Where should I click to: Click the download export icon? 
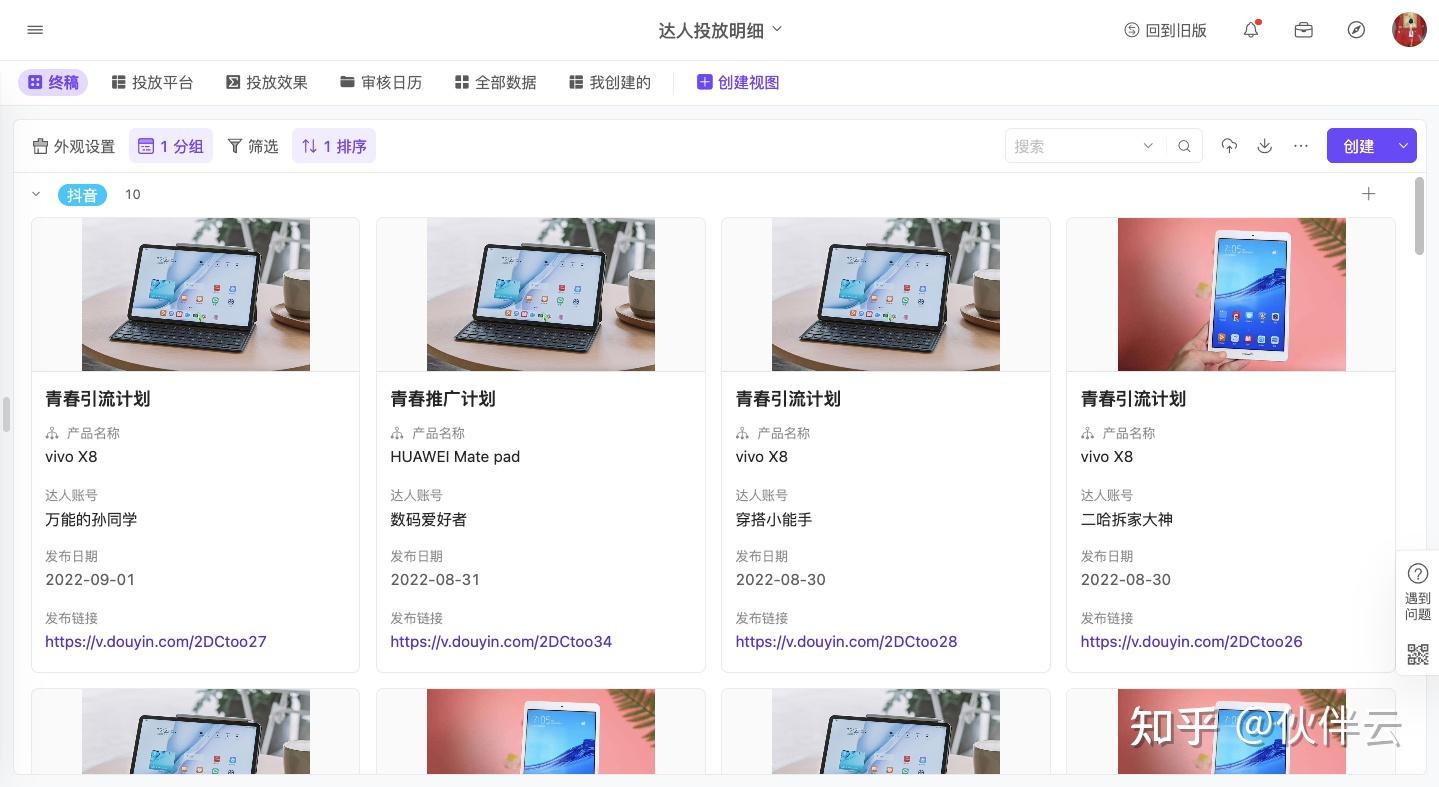tap(1265, 146)
